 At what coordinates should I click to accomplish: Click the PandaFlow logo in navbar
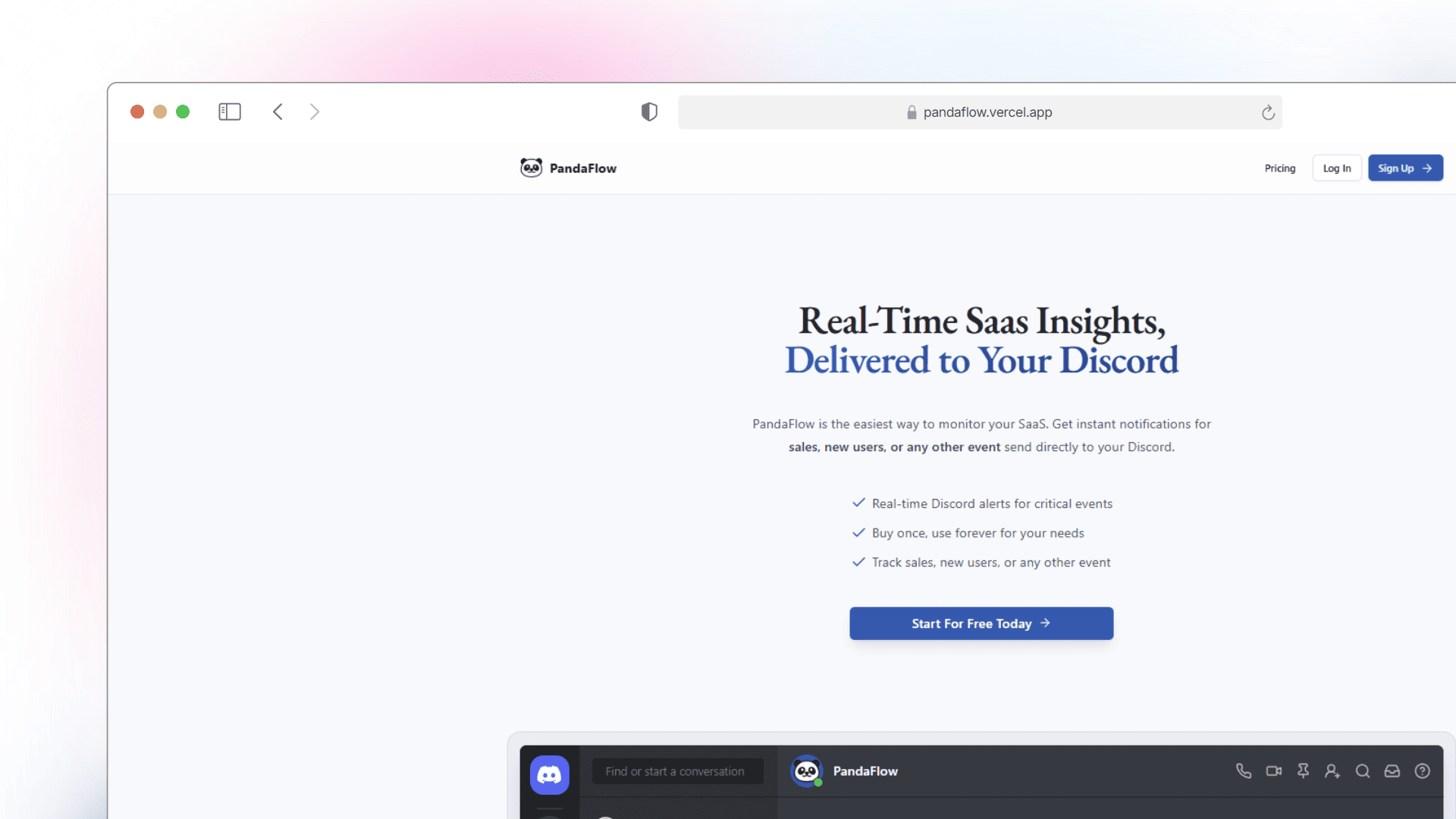(x=568, y=168)
